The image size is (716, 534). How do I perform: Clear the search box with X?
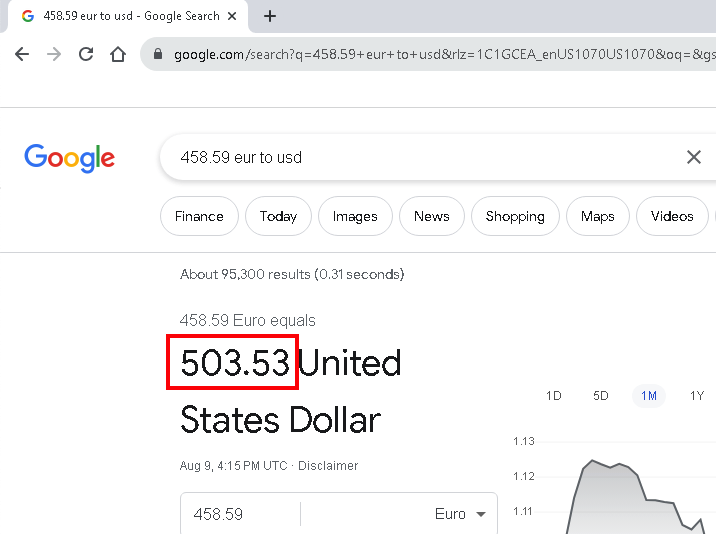tap(693, 157)
